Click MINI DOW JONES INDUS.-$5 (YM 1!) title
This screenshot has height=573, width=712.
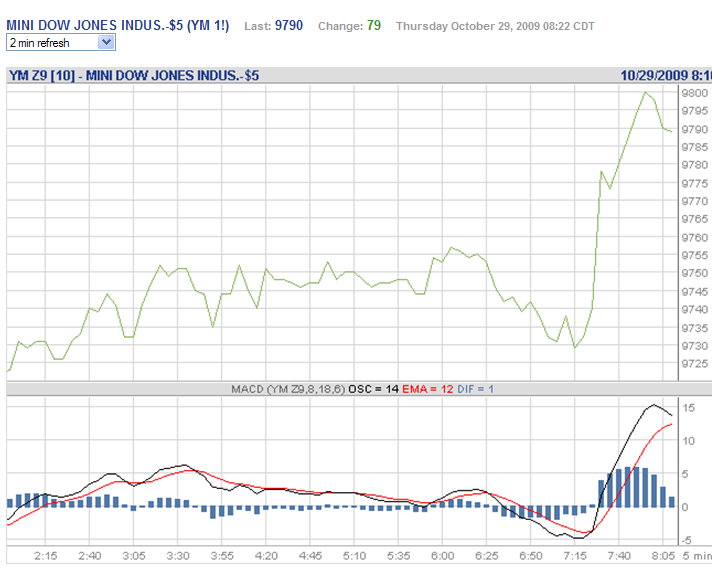click(x=118, y=25)
